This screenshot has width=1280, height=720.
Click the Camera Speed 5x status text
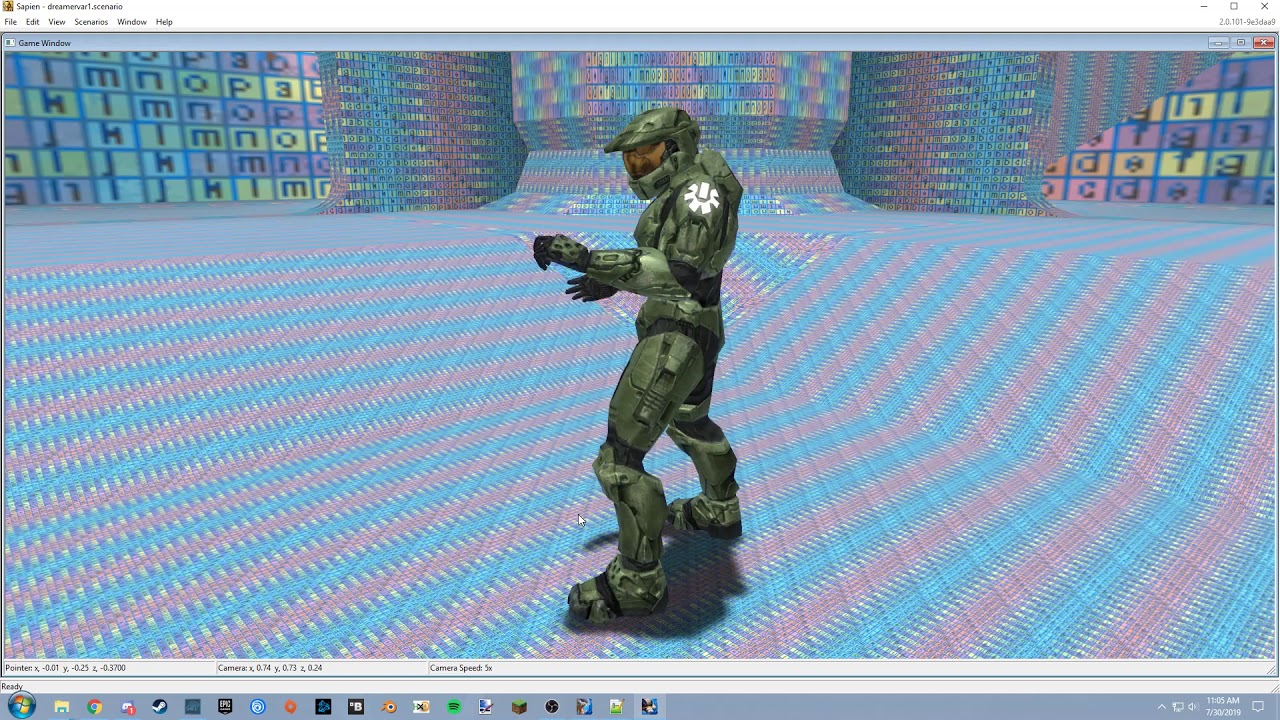[x=461, y=668]
